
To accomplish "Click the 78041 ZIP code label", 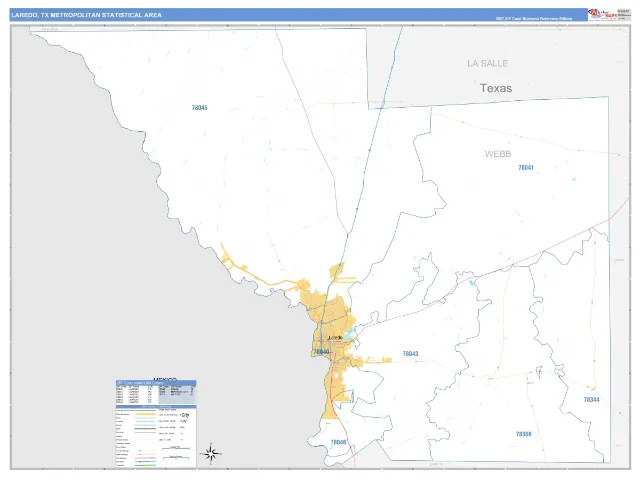I will click(526, 167).
